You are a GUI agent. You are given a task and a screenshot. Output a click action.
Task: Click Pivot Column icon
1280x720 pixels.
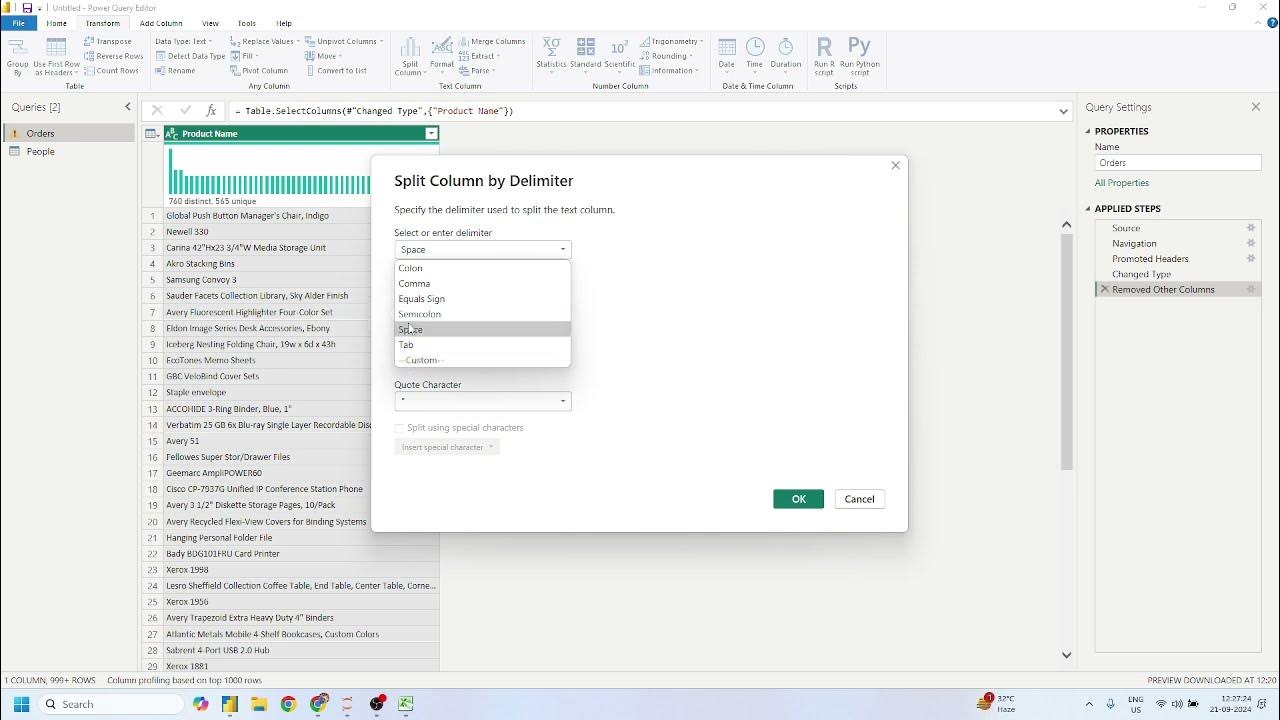pyautogui.click(x=259, y=71)
